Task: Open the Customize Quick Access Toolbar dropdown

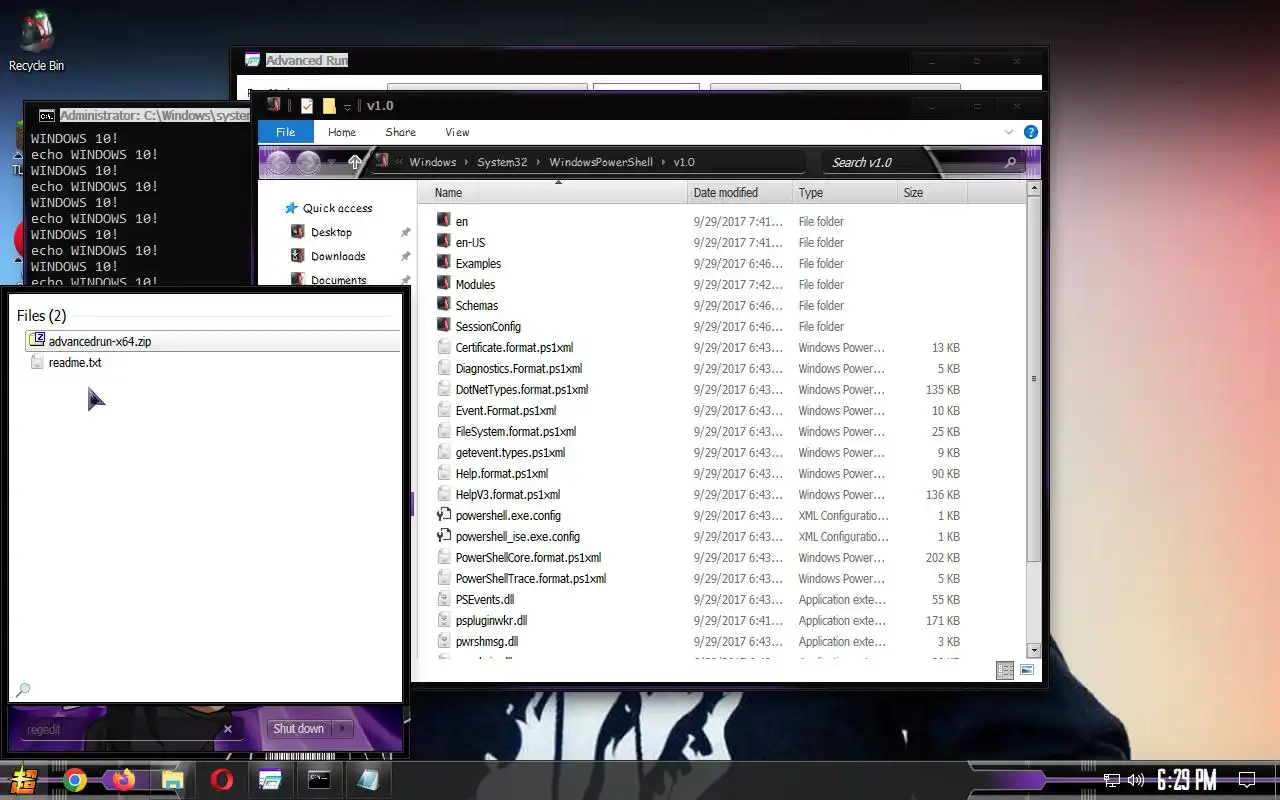Action: pyautogui.click(x=348, y=106)
